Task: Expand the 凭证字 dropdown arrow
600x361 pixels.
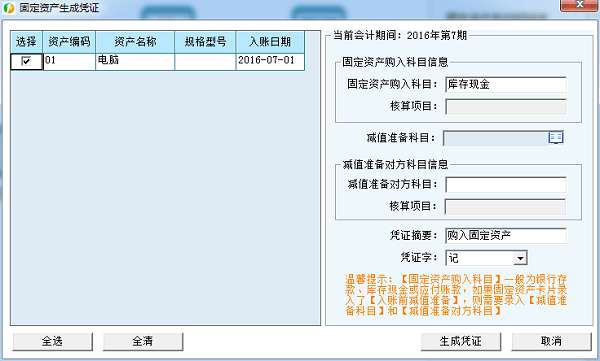Action: click(520, 258)
